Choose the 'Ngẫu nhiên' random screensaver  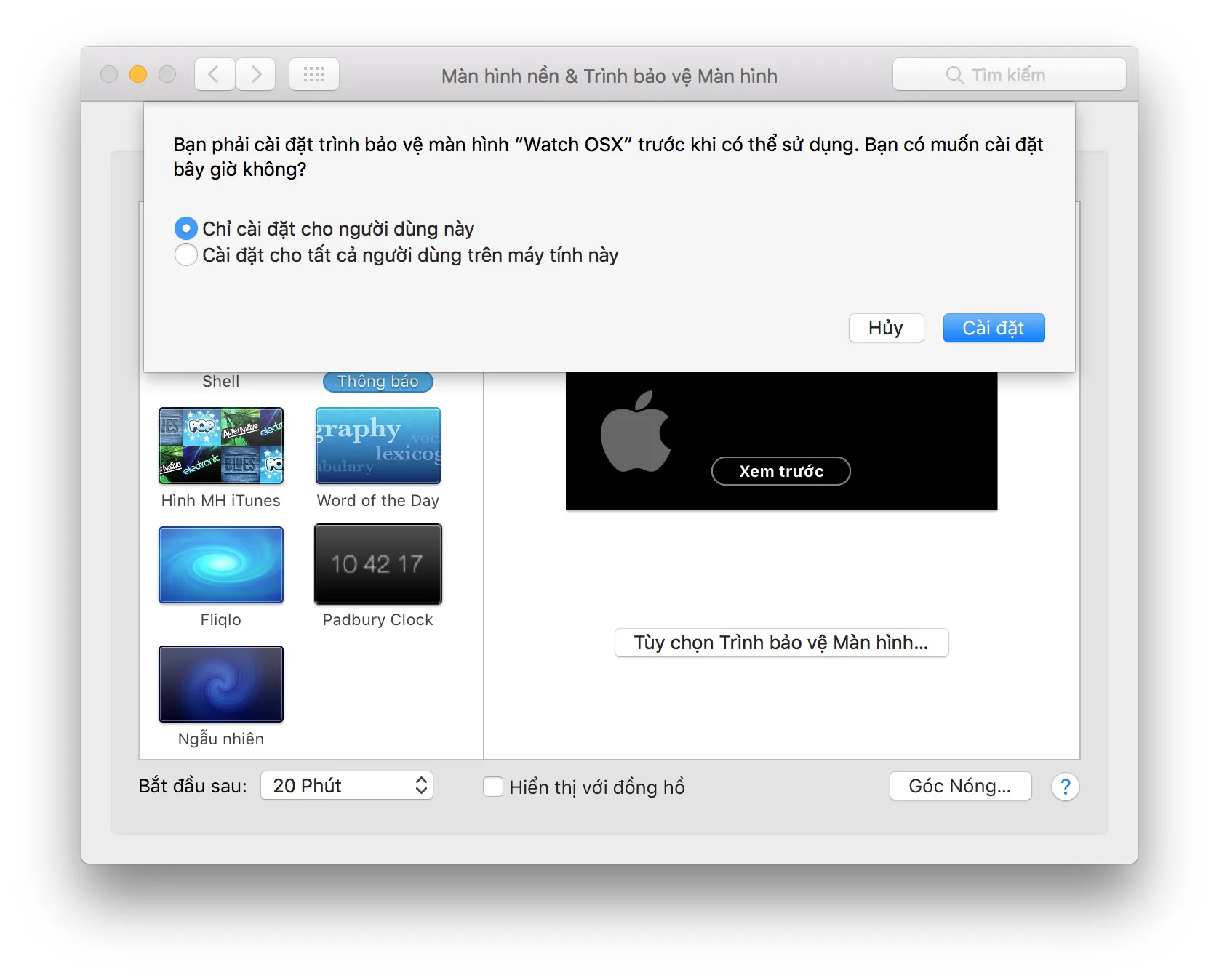pyautogui.click(x=221, y=684)
